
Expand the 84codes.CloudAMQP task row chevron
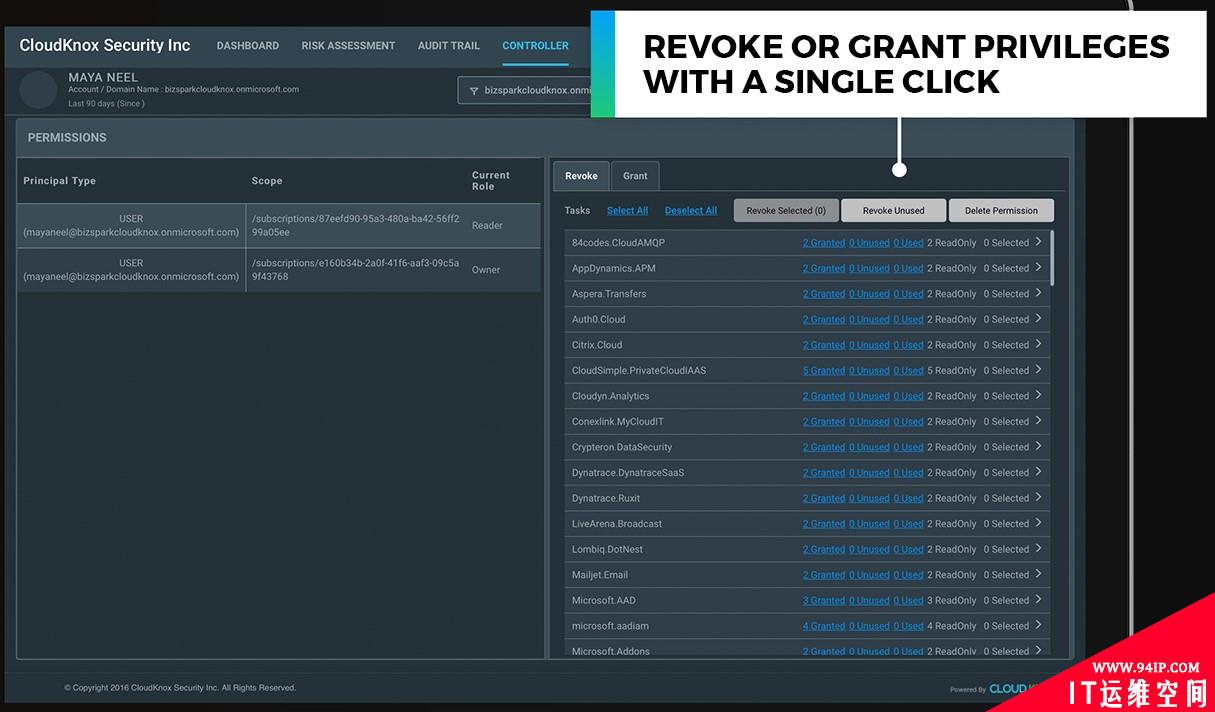(1039, 242)
